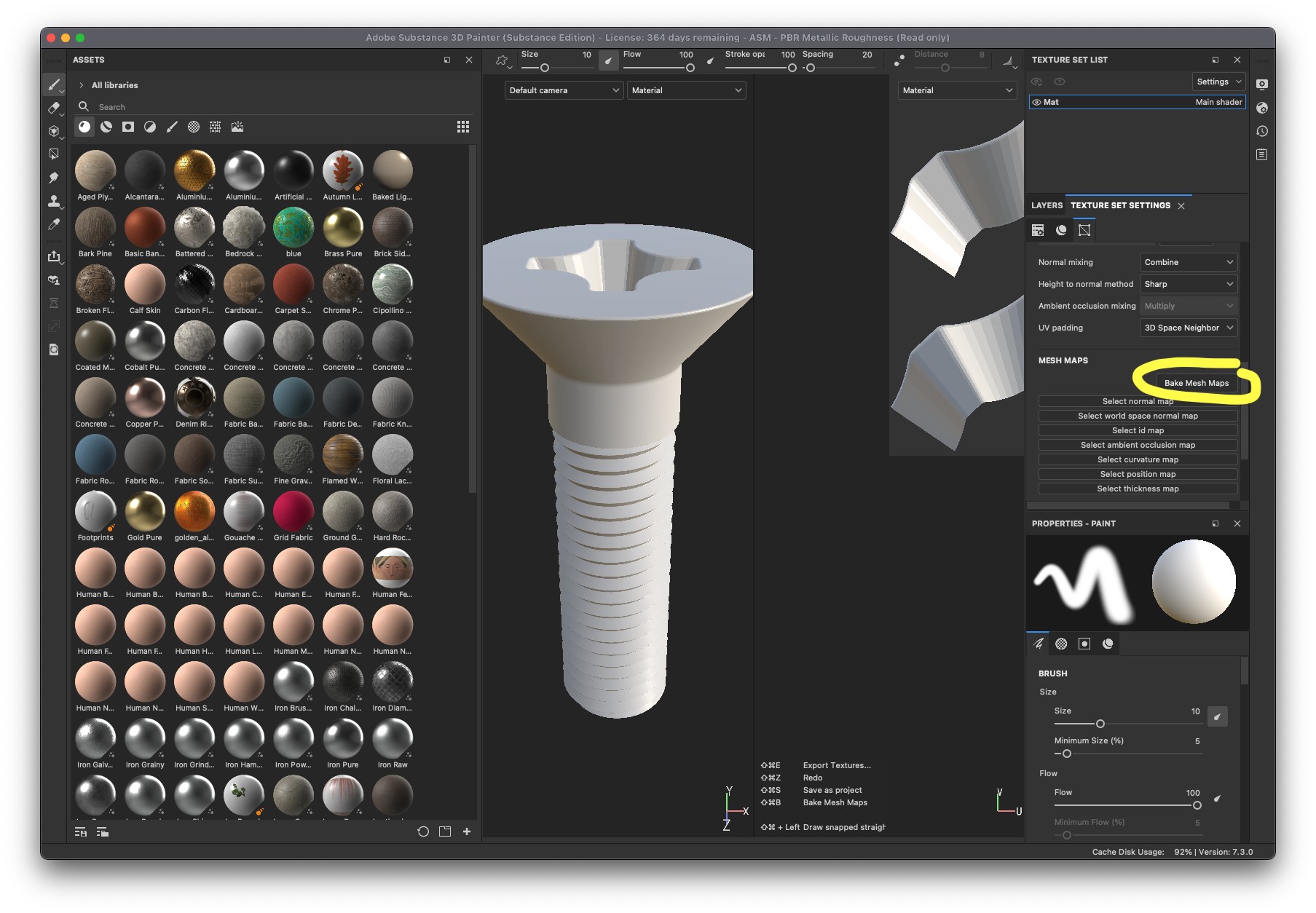Image resolution: width=1316 pixels, height=913 pixels.
Task: Open Texture Set List Settings dropdown
Action: click(1218, 82)
